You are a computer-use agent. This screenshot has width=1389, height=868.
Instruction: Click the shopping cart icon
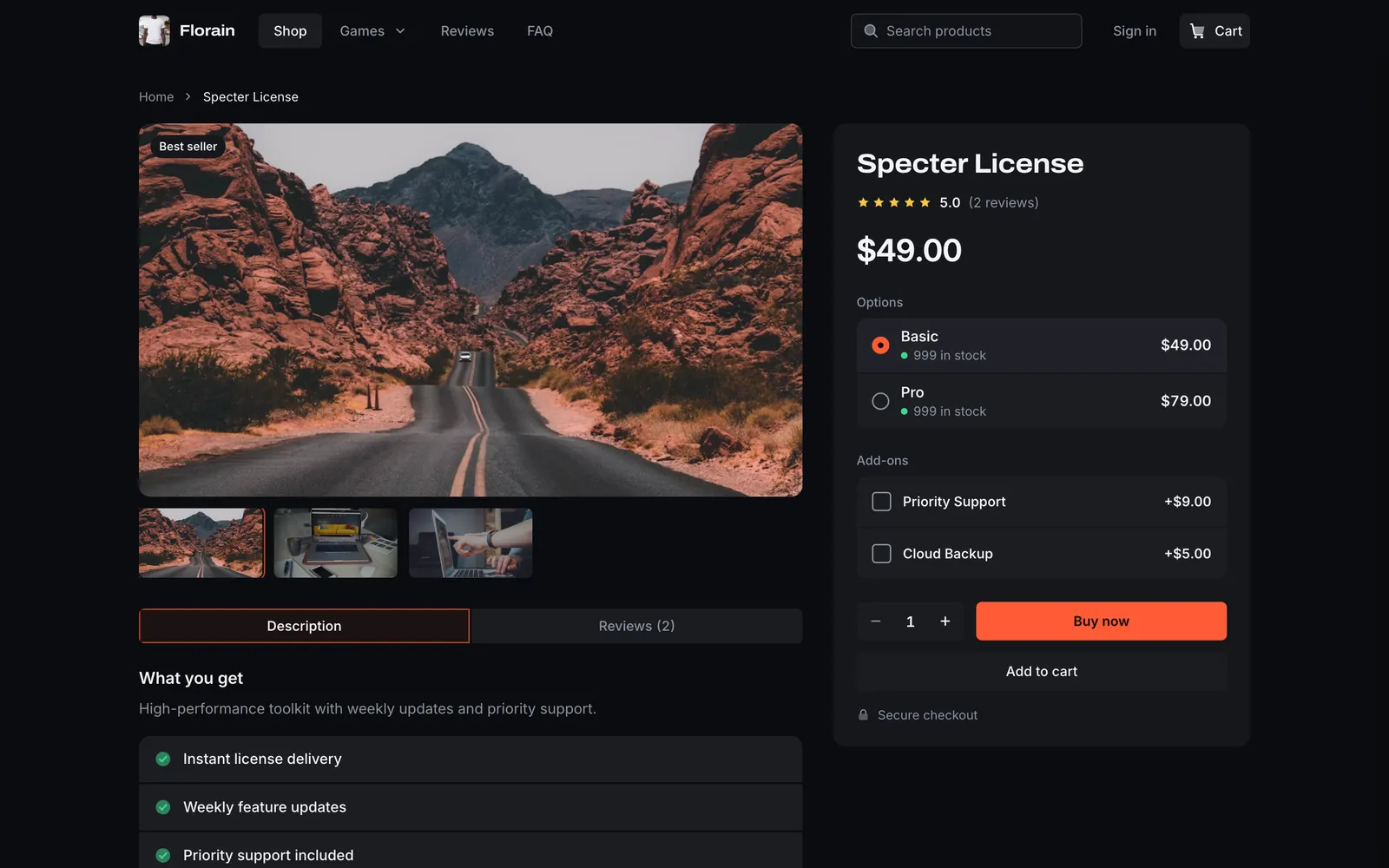click(1197, 31)
